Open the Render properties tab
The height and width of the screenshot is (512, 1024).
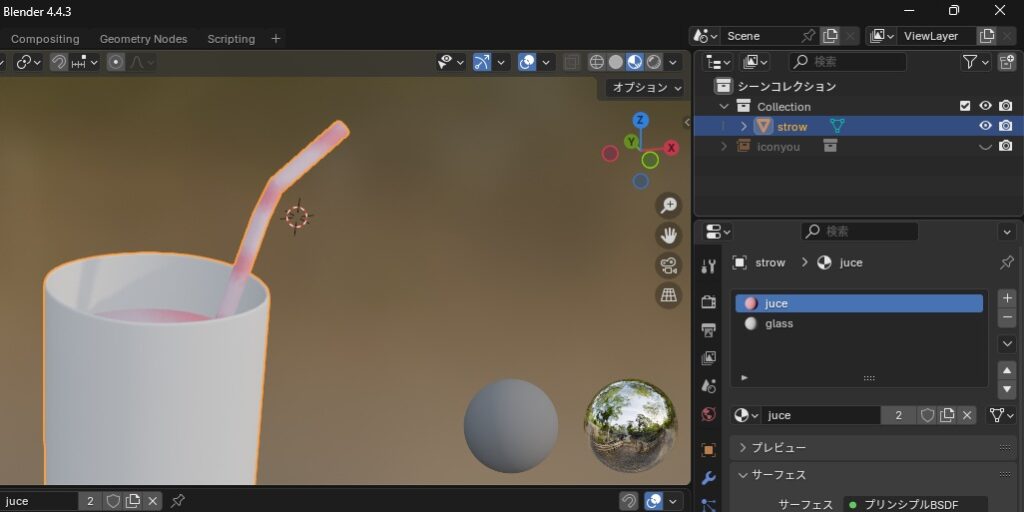(709, 301)
